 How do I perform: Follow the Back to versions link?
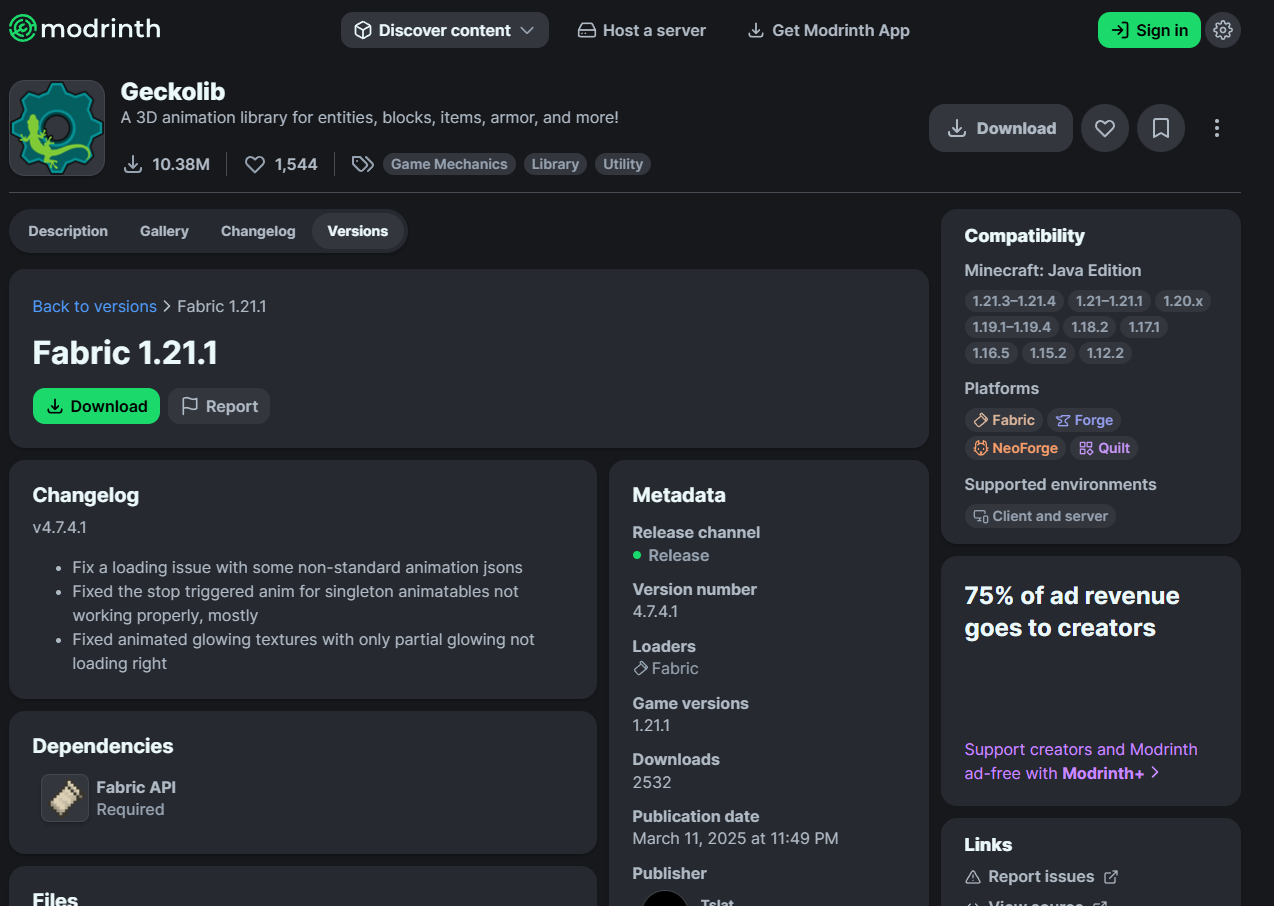(95, 306)
